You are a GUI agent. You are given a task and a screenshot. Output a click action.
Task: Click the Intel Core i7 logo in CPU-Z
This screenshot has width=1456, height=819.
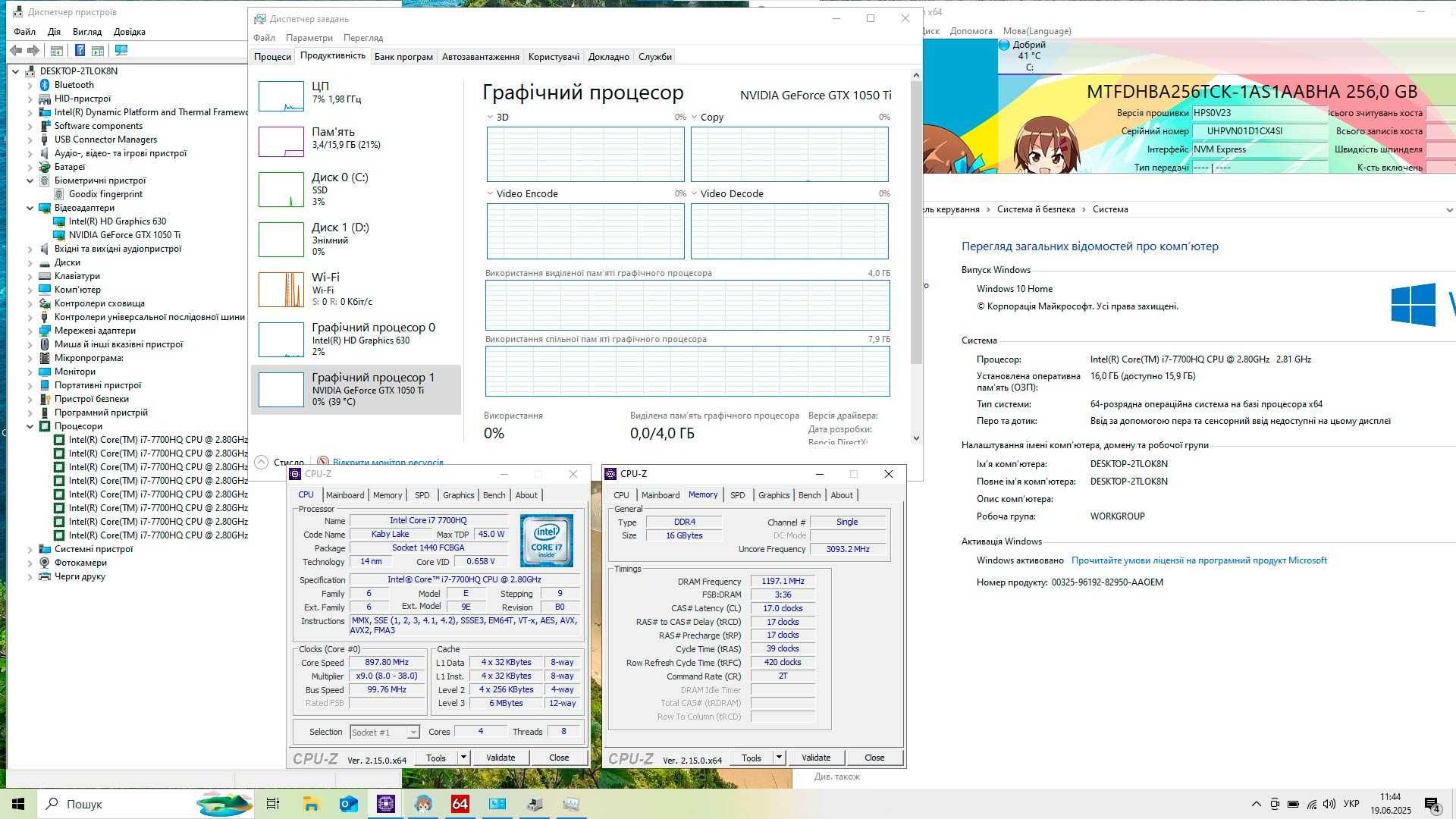(546, 541)
